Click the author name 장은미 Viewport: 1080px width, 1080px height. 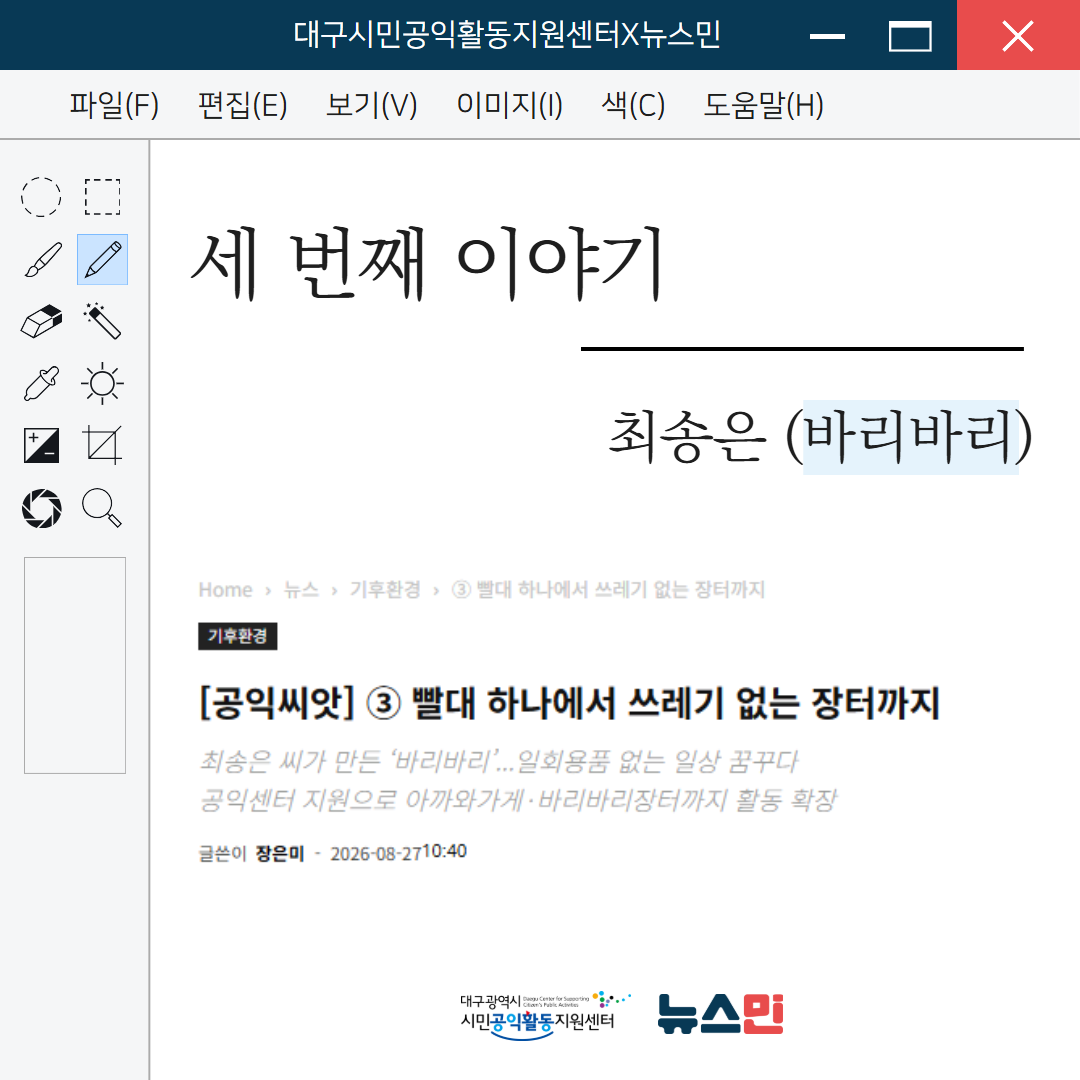280,853
